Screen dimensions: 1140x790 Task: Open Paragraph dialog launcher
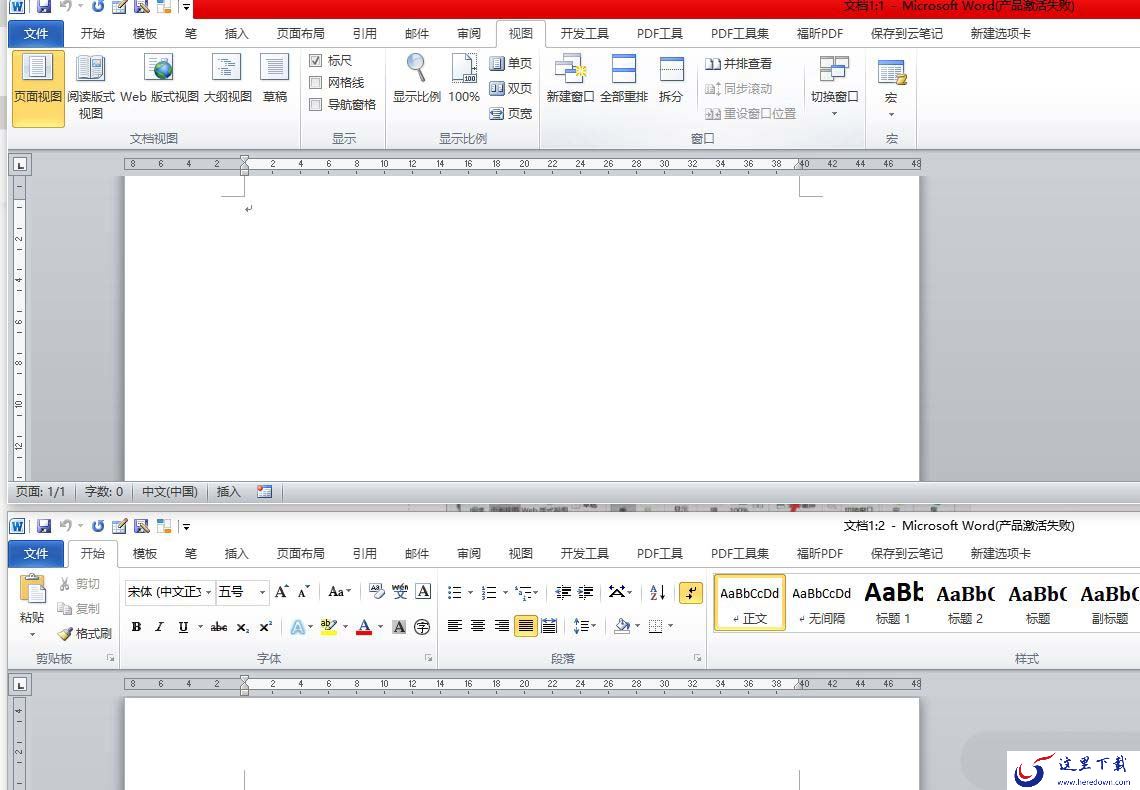pos(697,658)
